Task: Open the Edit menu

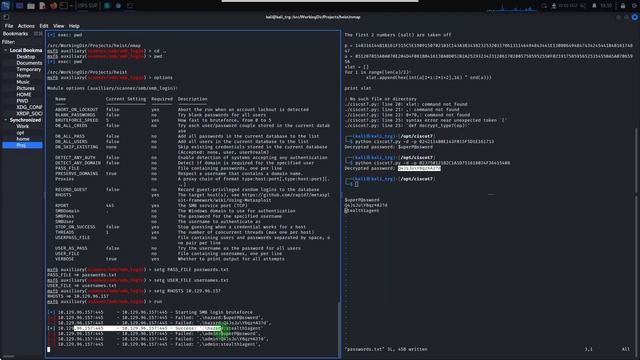Action: click(x=44, y=26)
